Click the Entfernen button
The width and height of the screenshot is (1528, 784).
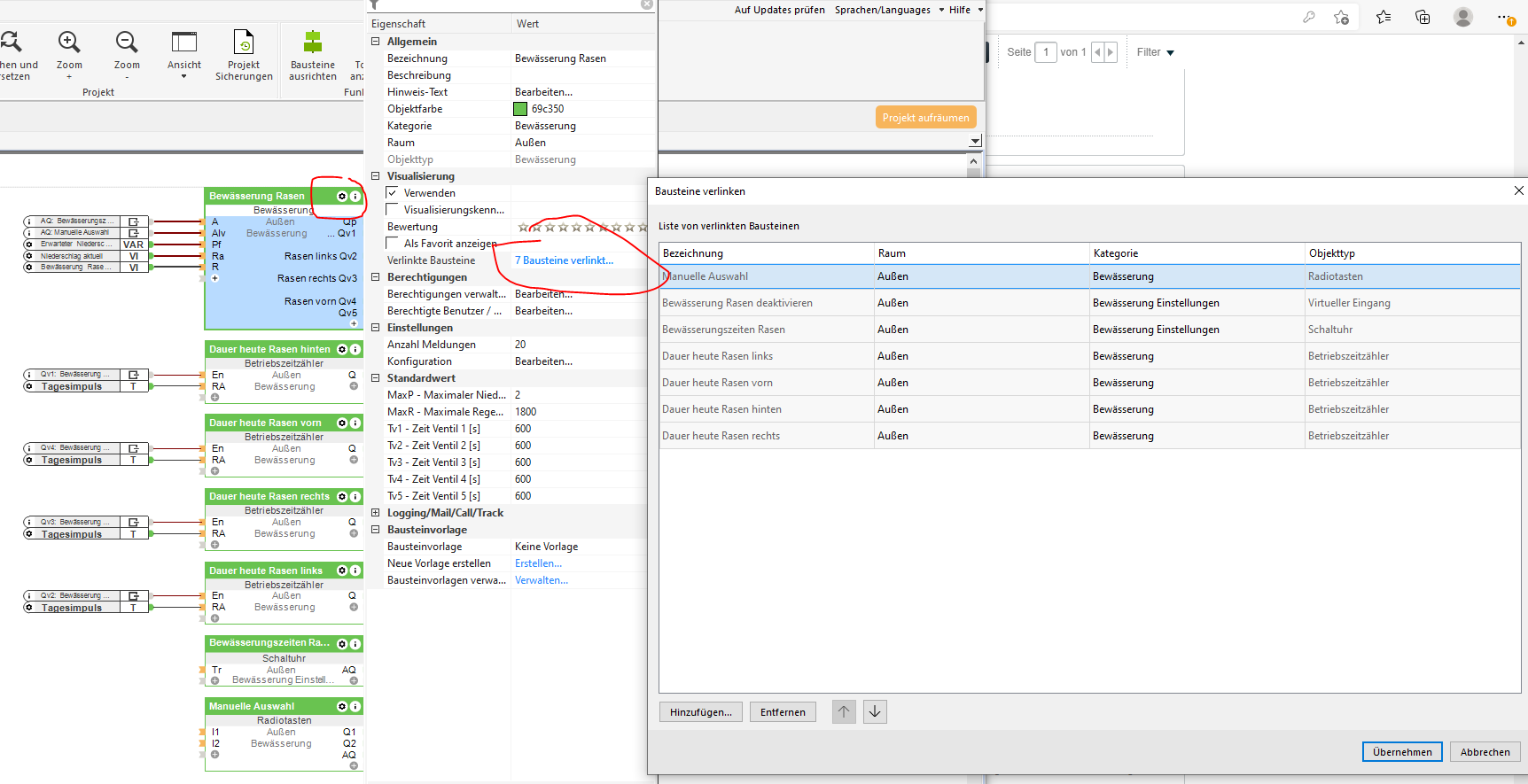(783, 712)
